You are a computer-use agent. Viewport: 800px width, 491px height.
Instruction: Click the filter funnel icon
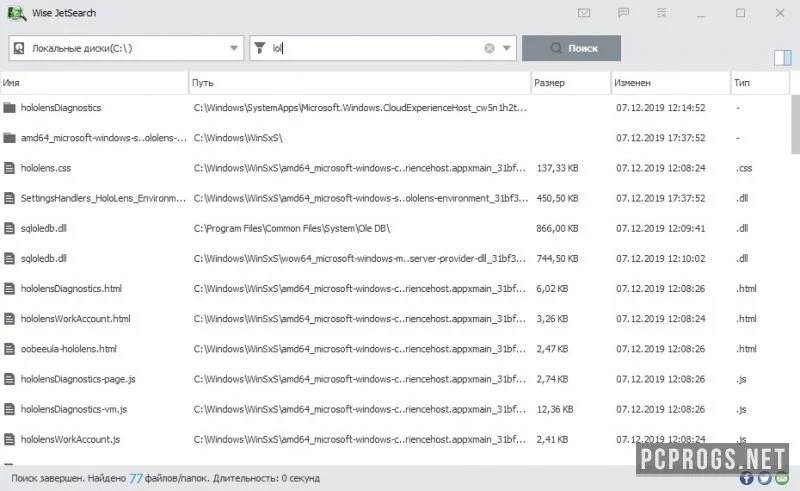click(x=260, y=48)
